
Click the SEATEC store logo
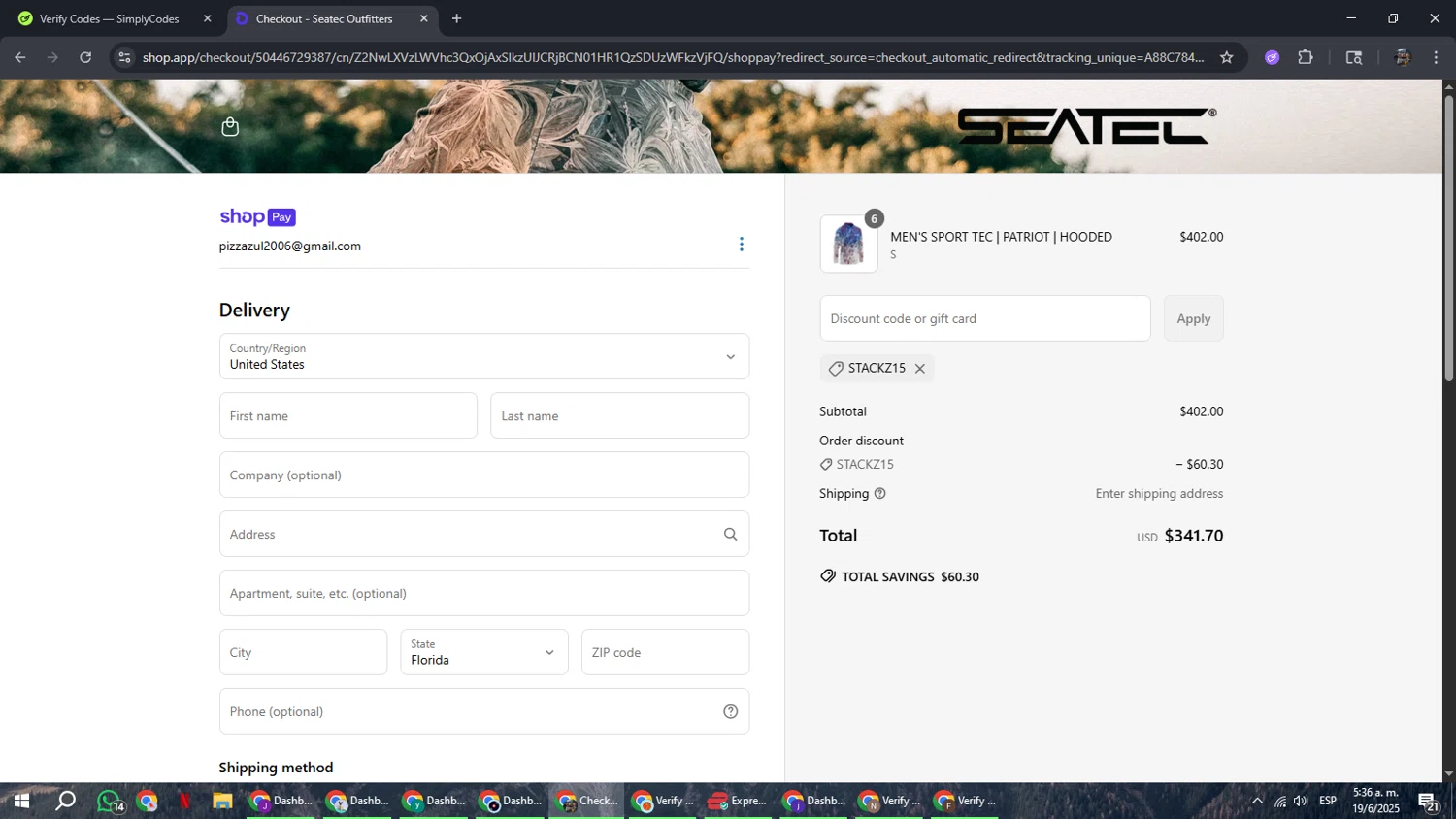1086,126
